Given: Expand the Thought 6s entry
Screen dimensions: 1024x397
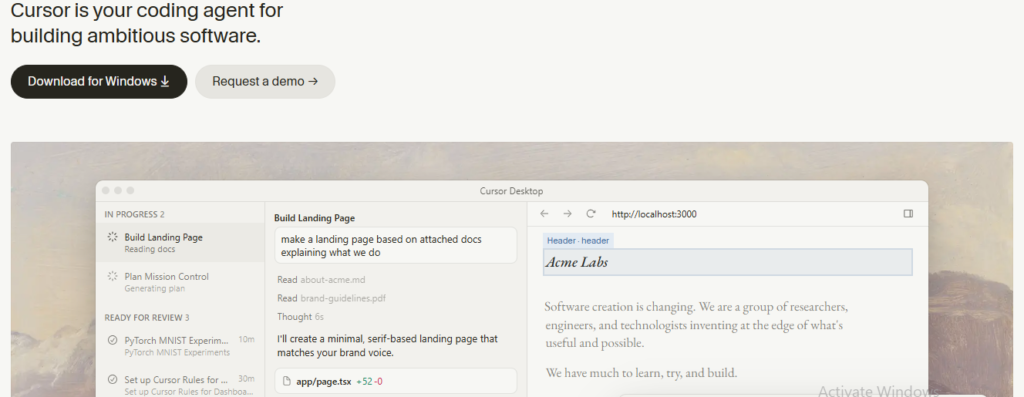Looking at the screenshot, I should point(300,317).
